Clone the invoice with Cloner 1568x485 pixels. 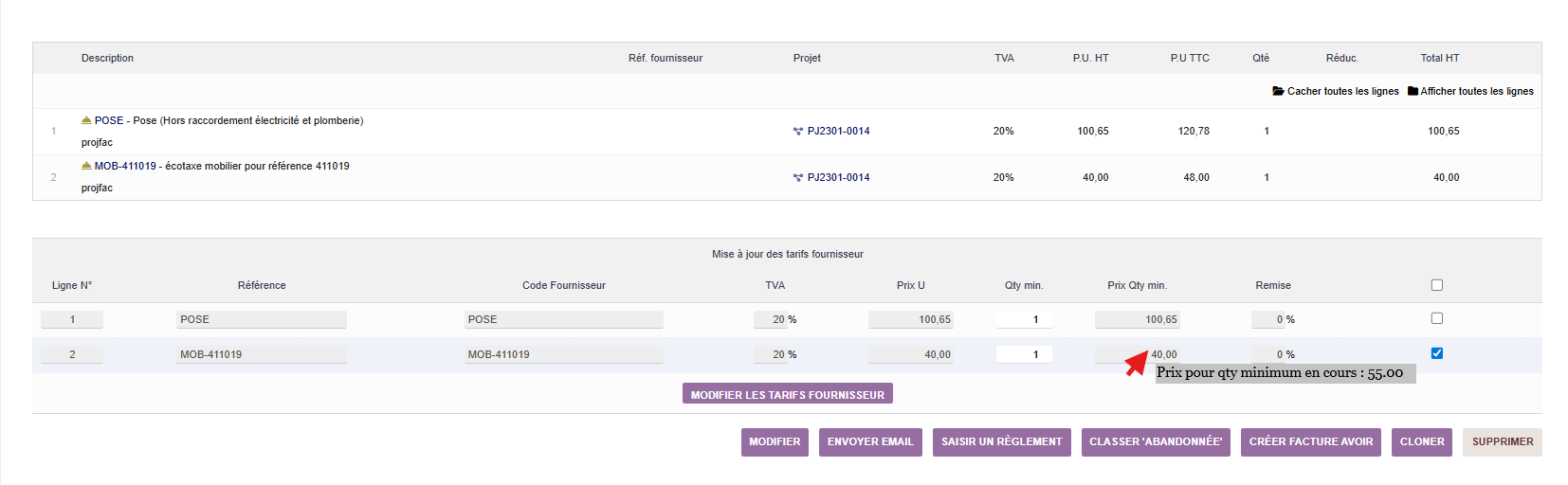[x=1421, y=442]
